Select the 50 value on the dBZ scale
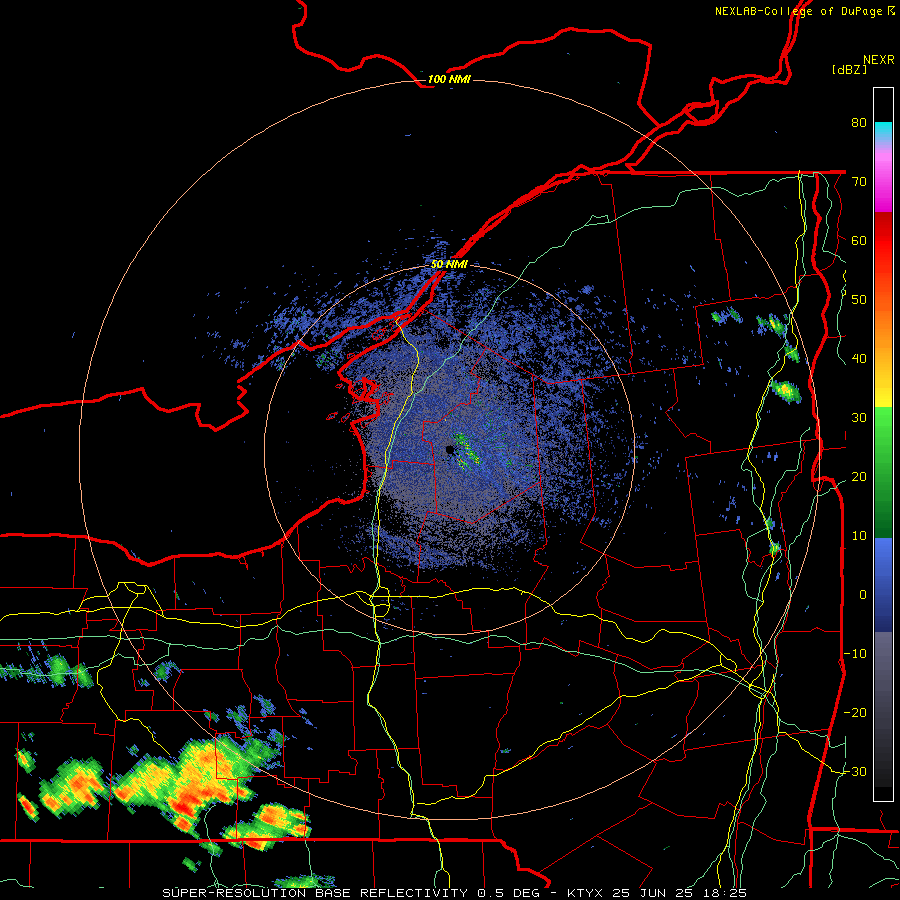Screen dimensions: 900x900 click(859, 300)
